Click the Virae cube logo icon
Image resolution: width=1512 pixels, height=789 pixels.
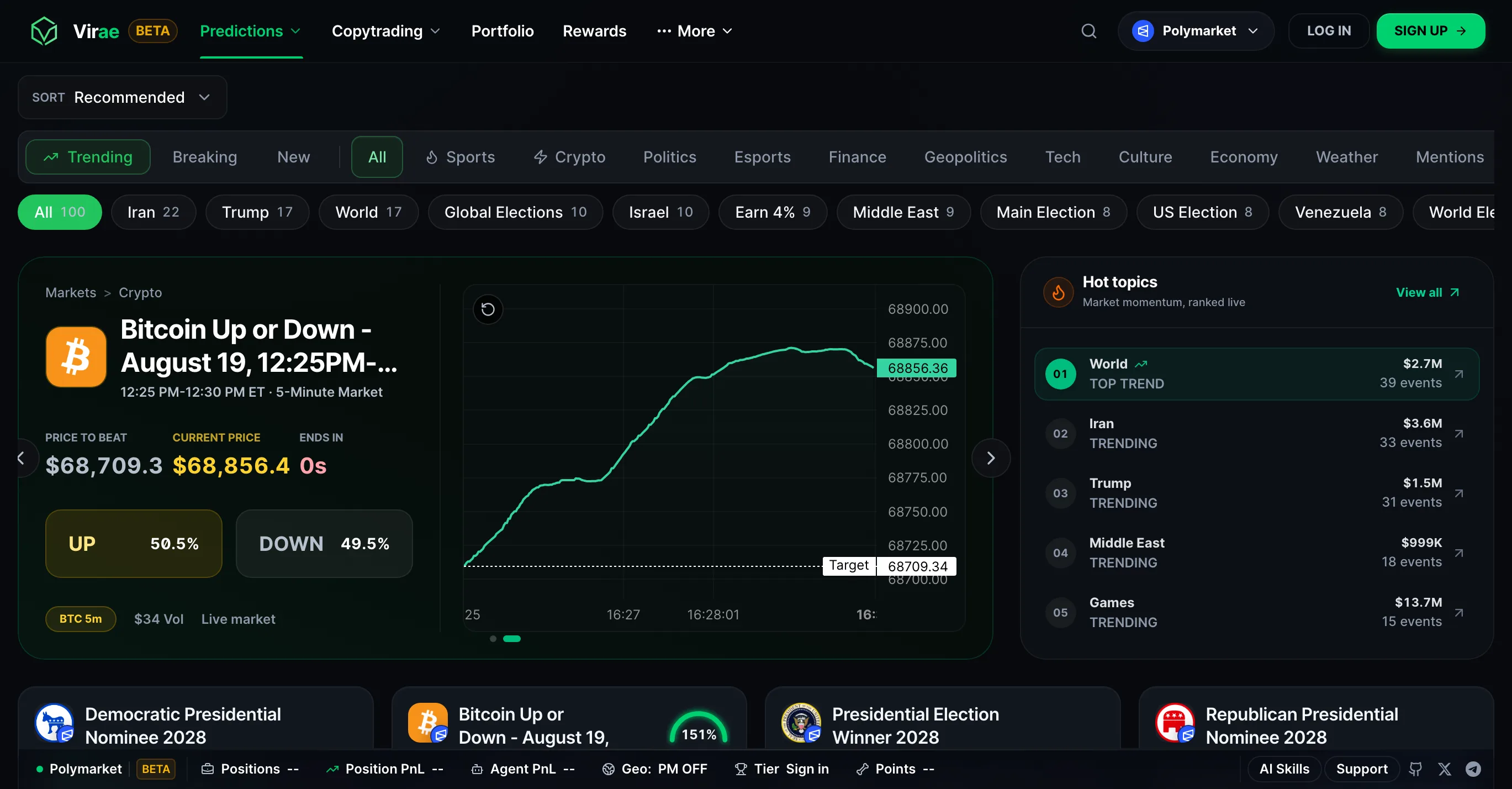[44, 30]
